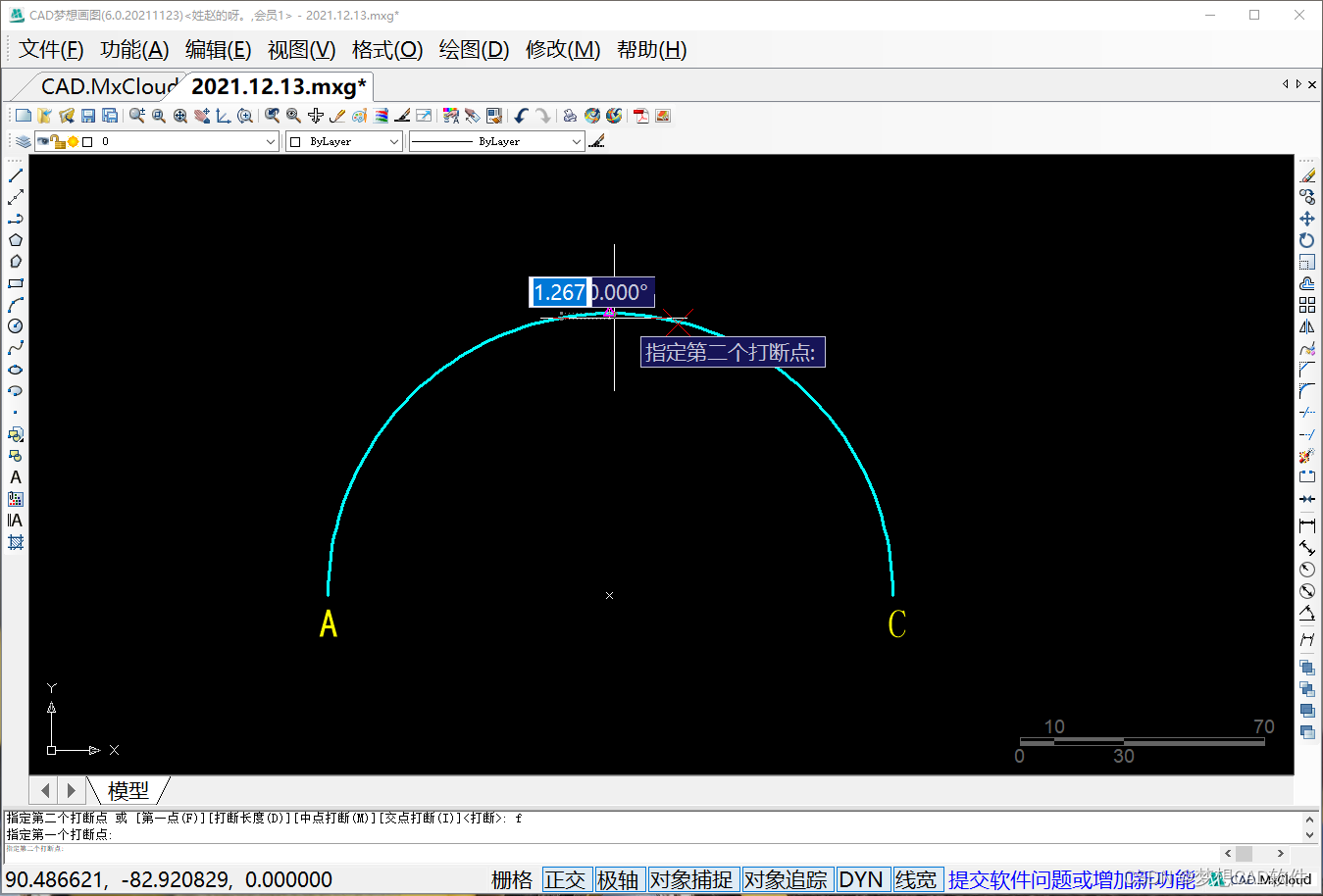Choose the Move tool in right toolbar
This screenshot has width=1323, height=896.
coord(1307,219)
